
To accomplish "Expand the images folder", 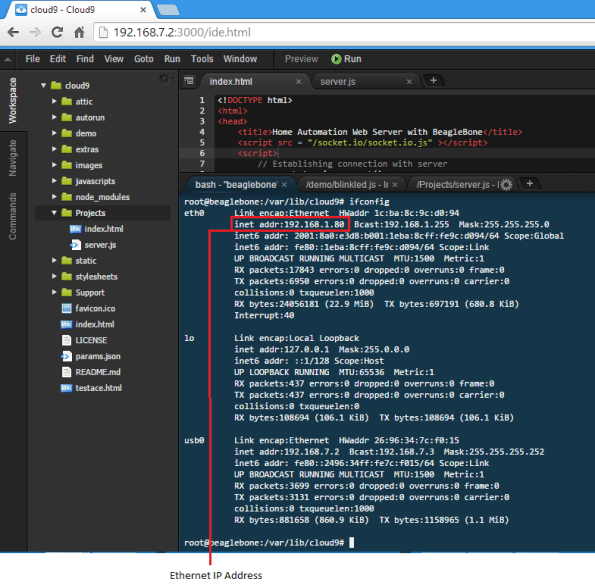I will [54, 165].
